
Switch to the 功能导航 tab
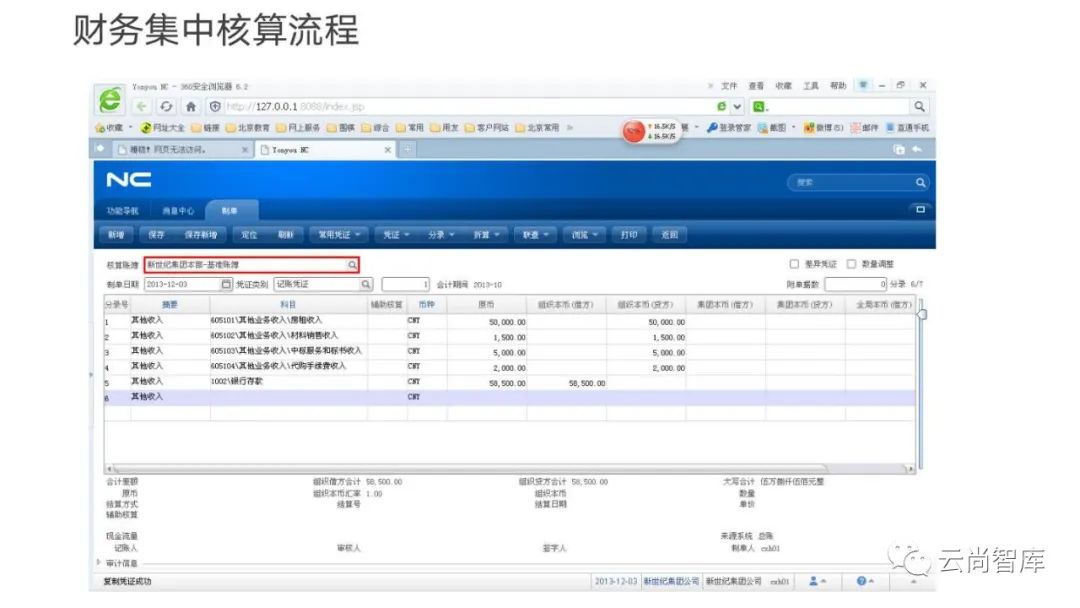[x=123, y=211]
